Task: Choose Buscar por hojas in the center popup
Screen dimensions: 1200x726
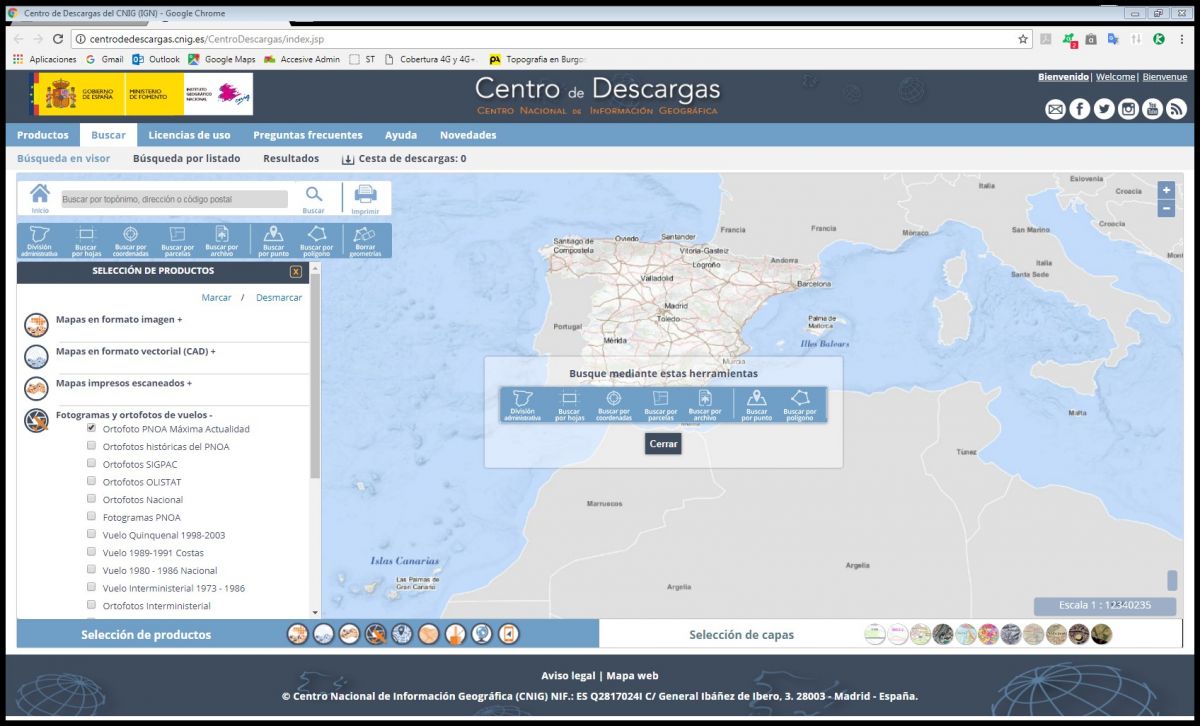Action: click(x=569, y=405)
